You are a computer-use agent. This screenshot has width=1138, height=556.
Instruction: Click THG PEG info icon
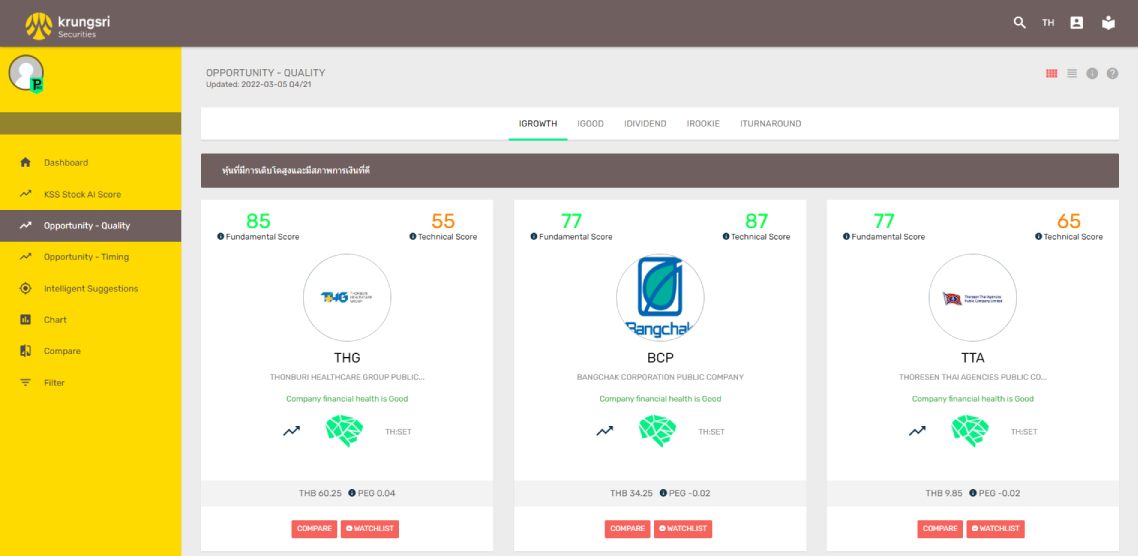(x=352, y=494)
